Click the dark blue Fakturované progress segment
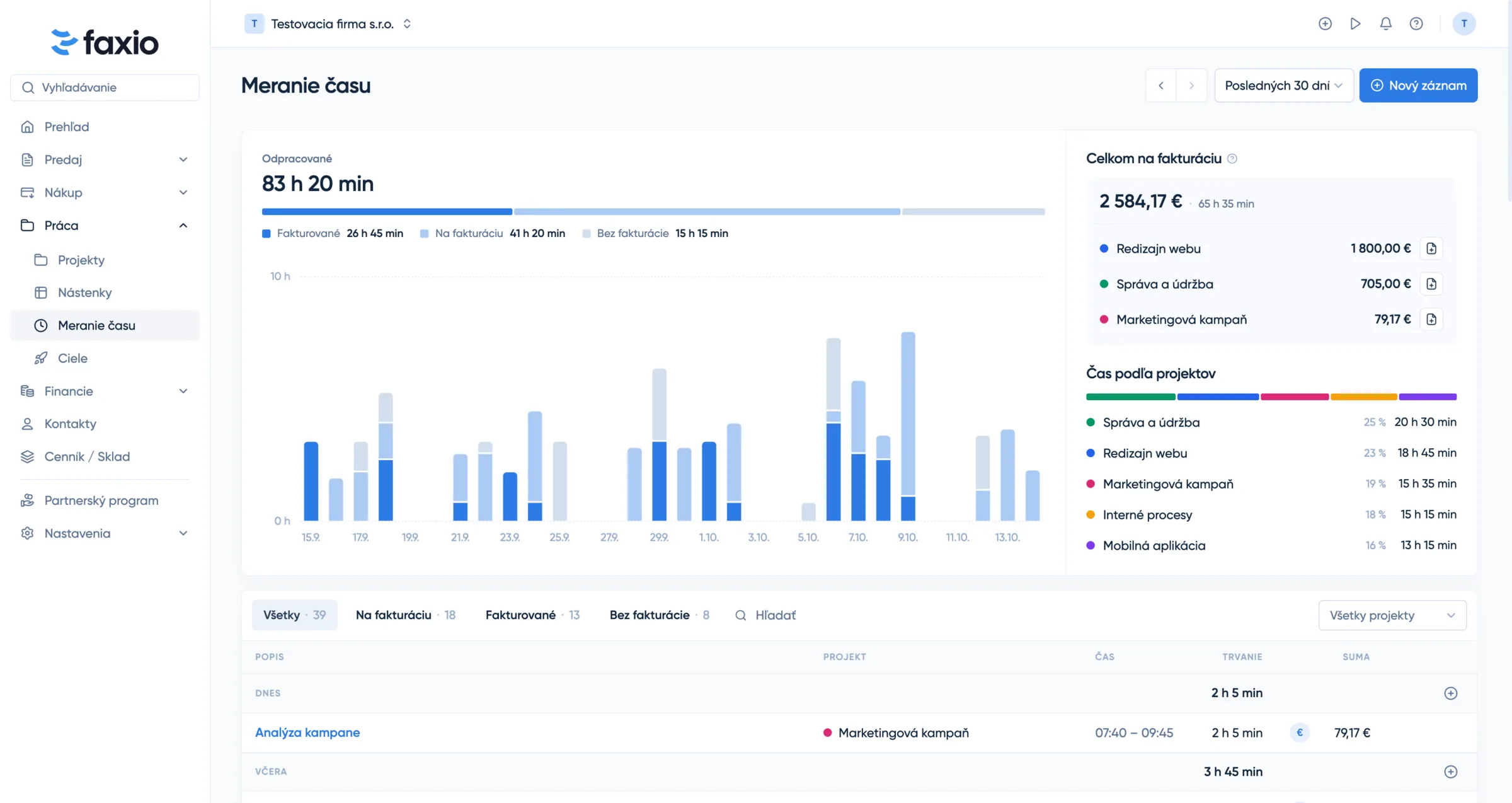The image size is (1512, 803). [x=387, y=212]
